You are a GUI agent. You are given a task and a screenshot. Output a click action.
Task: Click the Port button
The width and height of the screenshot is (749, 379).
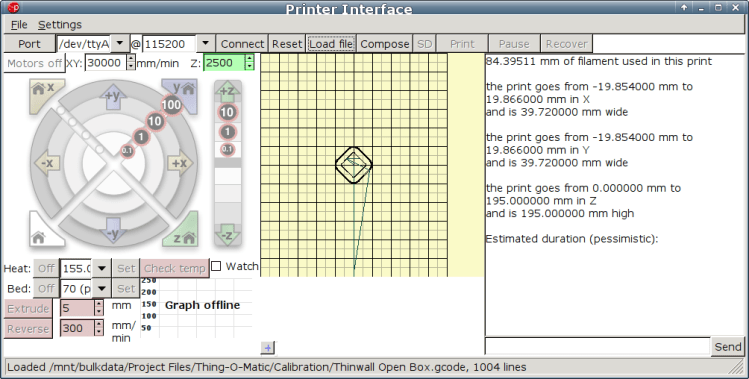tap(29, 44)
